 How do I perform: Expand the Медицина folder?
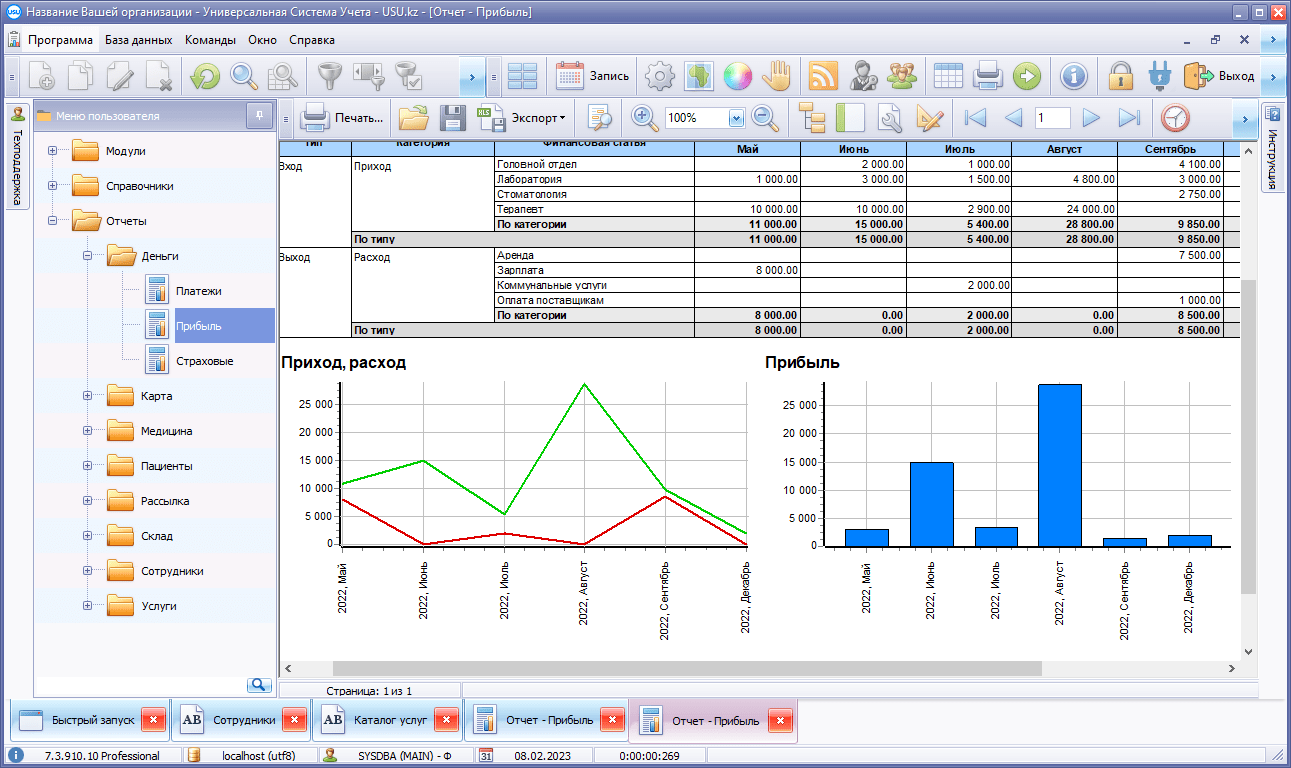87,431
